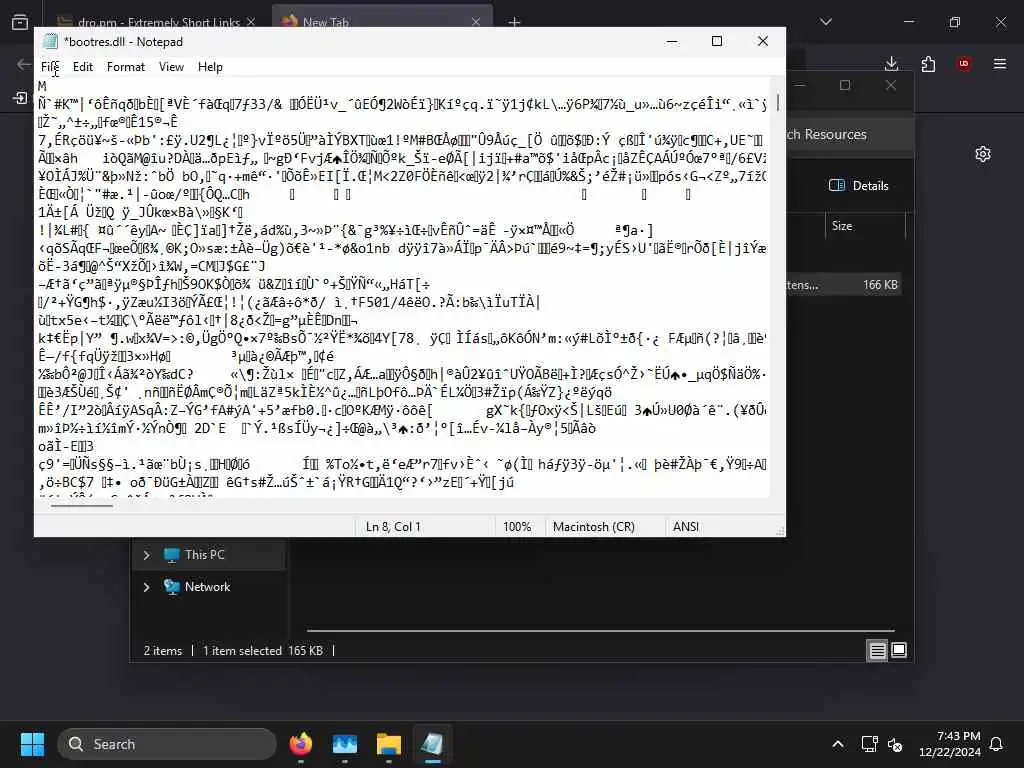Viewport: 1024px width, 768px height.
Task: Click the uBlock Origin extension icon
Action: click(x=964, y=64)
